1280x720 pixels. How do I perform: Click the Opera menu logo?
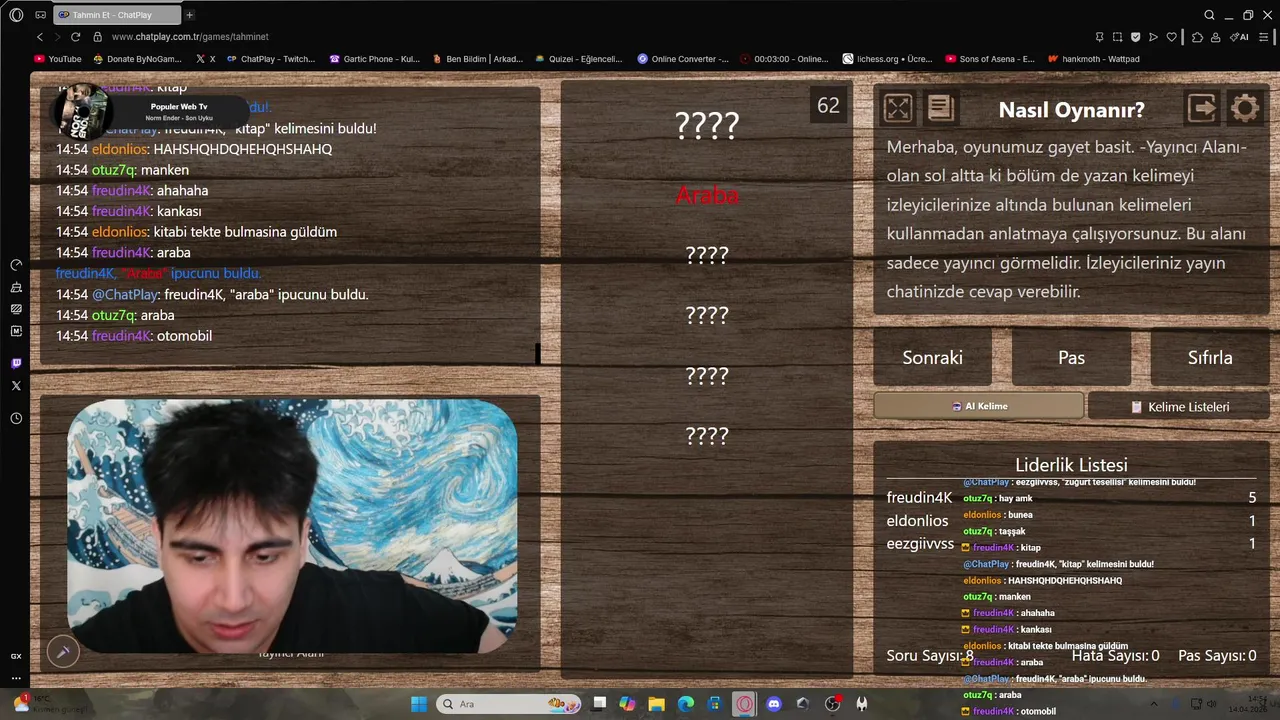point(16,15)
